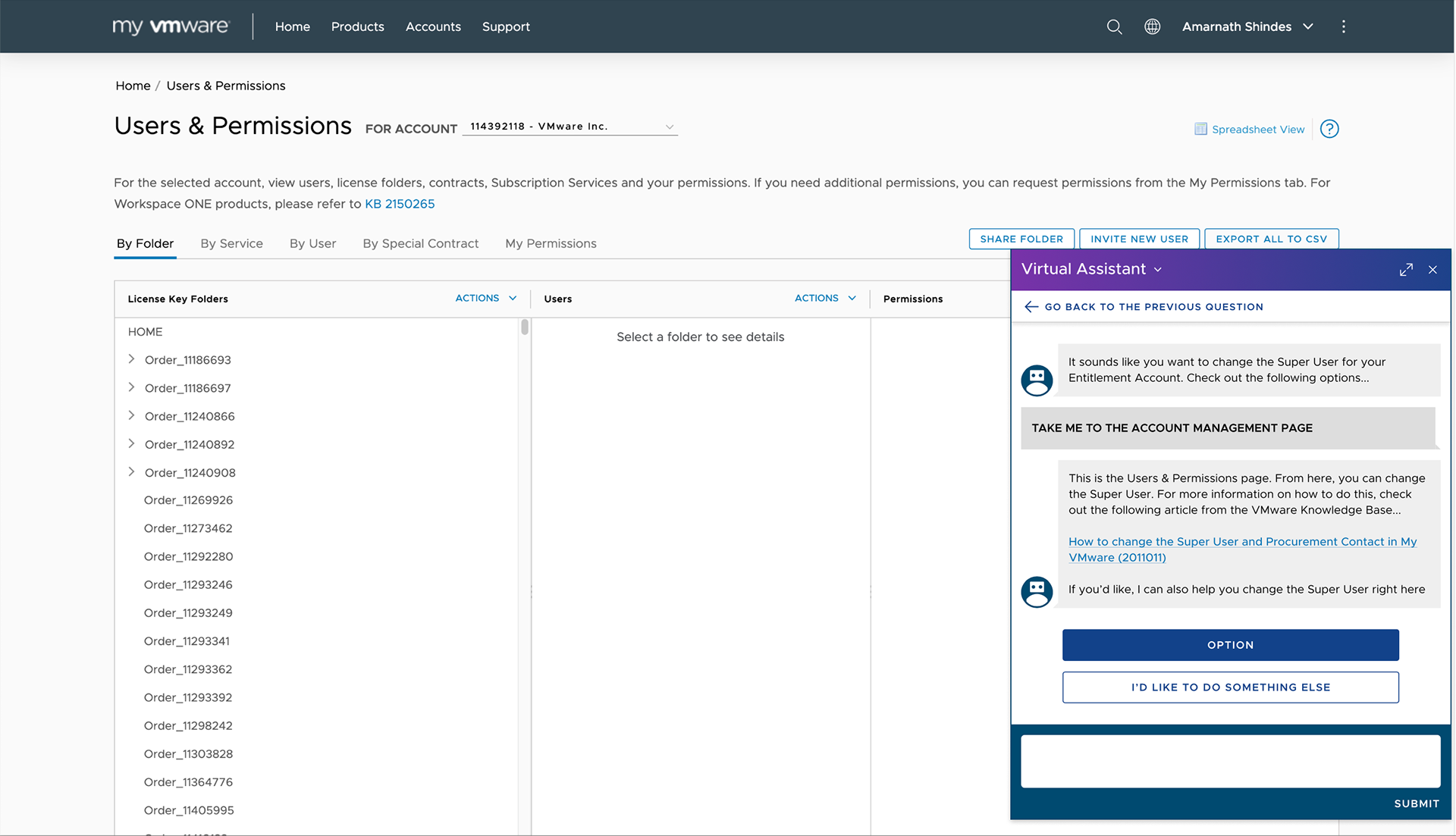Screen dimensions: 1456x836
Task: Expand the Order_11240866 folder
Action: 131,415
